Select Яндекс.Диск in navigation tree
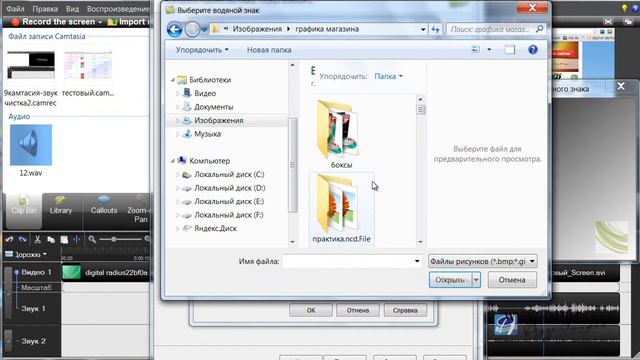The image size is (640, 360). pos(215,228)
